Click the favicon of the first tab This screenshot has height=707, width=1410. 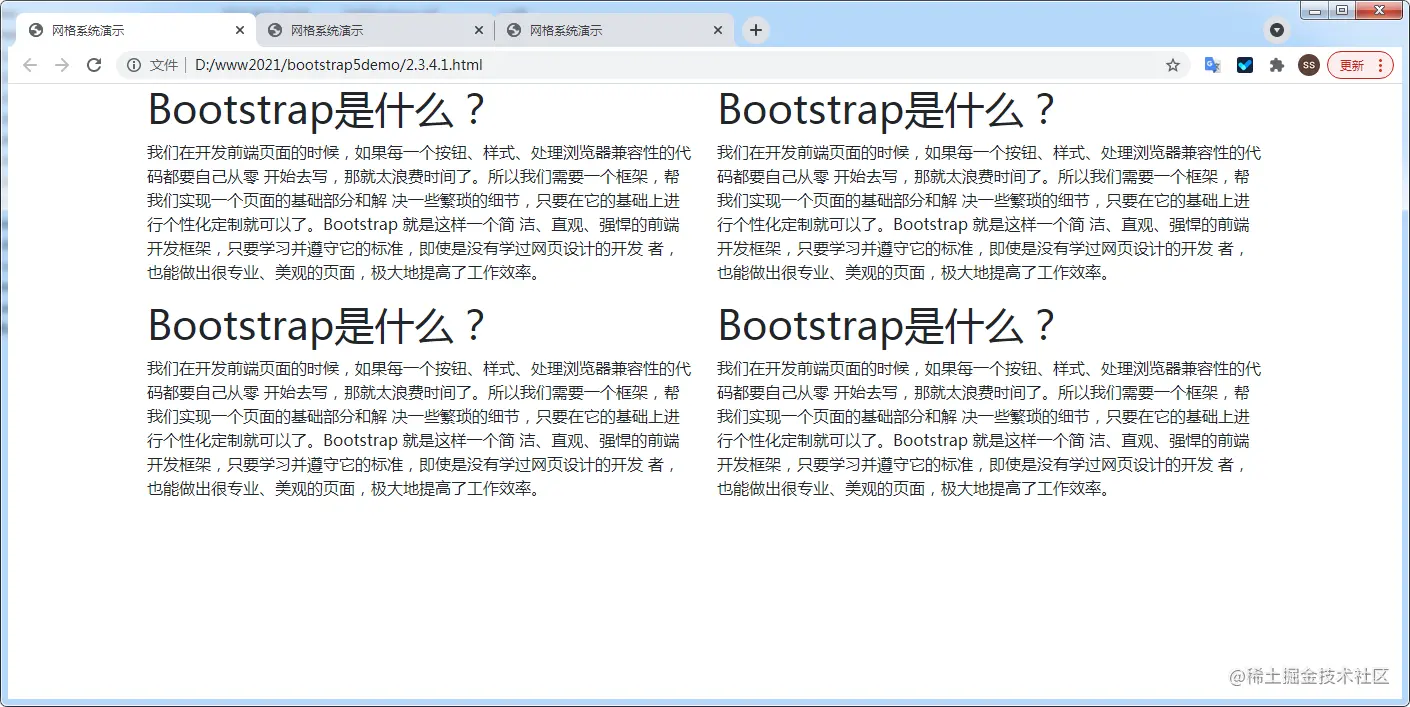[36, 30]
